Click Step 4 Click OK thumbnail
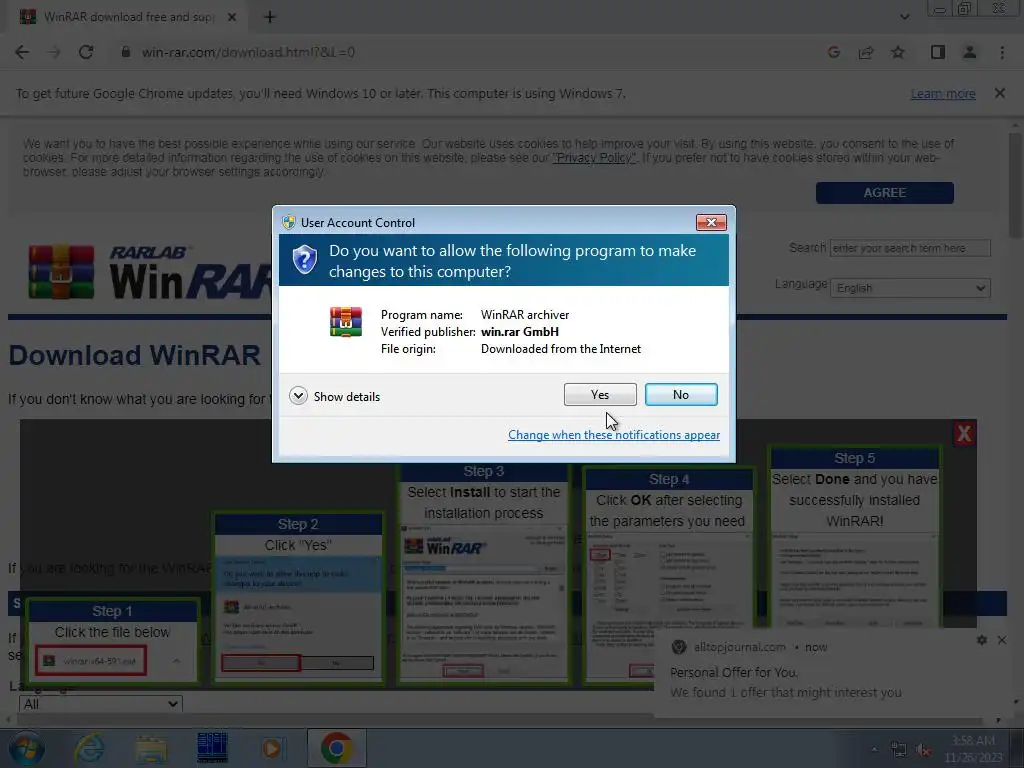This screenshot has height=768, width=1024. point(669,577)
